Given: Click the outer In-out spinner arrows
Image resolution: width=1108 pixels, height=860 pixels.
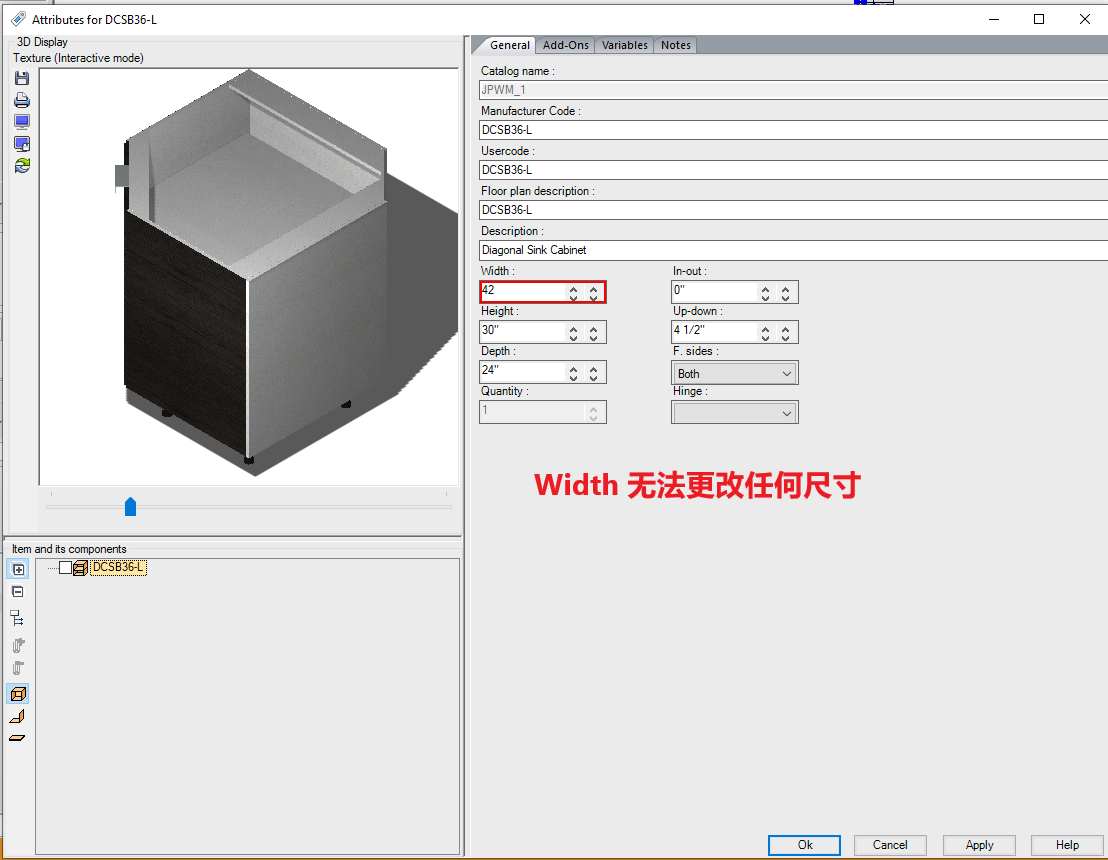Looking at the screenshot, I should point(785,293).
